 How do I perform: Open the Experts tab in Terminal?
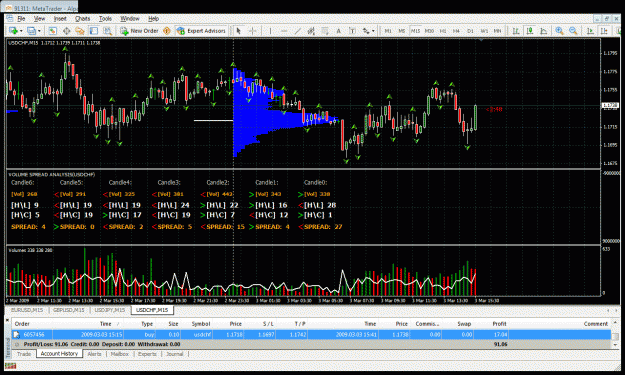(x=147, y=354)
